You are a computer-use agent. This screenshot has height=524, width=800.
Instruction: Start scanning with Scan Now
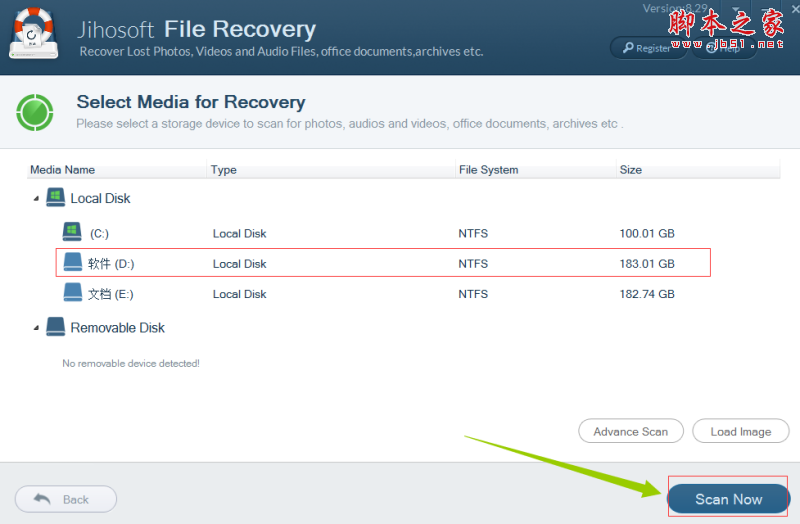(729, 499)
